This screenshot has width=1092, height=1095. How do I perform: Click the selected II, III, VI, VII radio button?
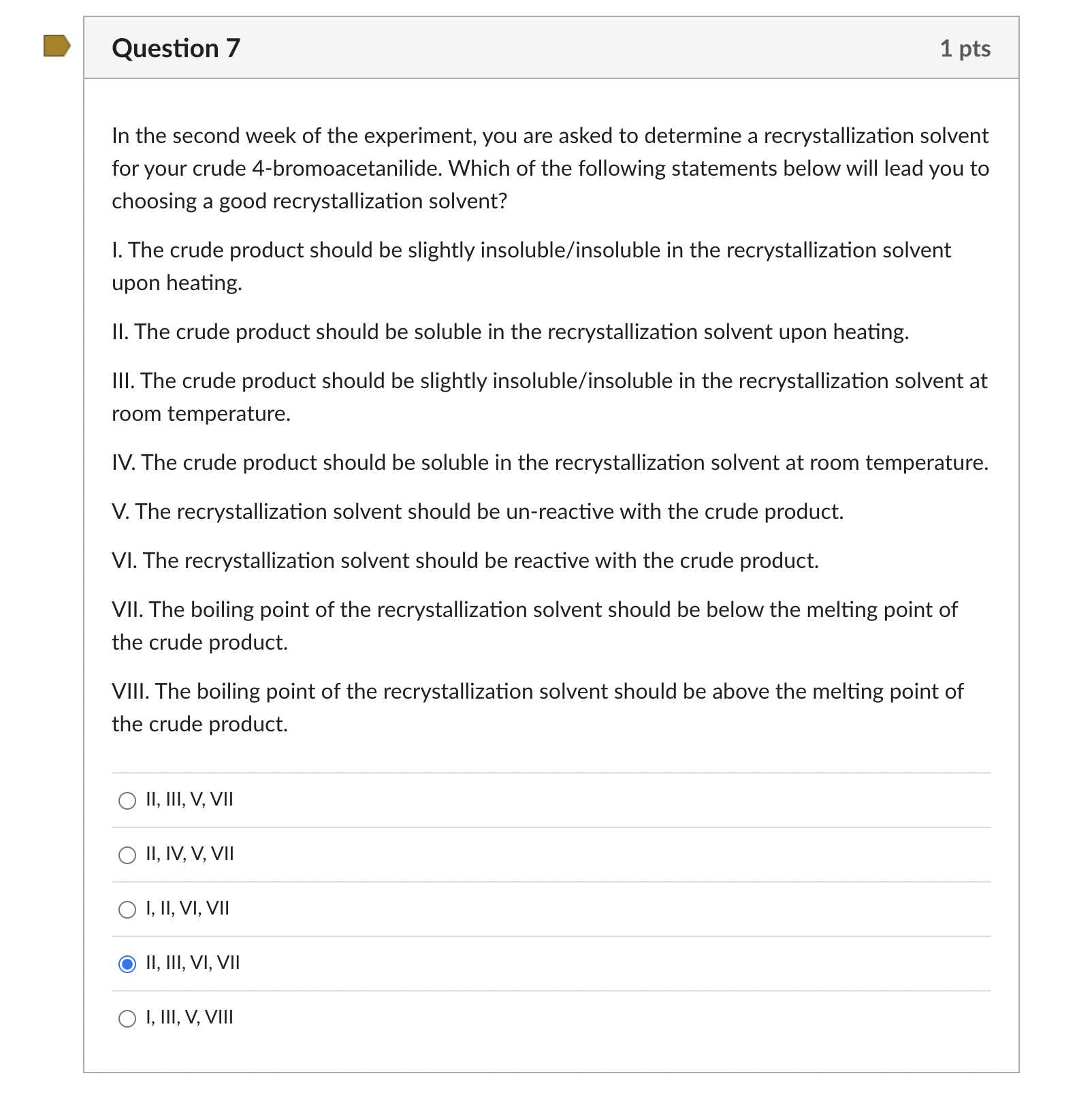127,964
